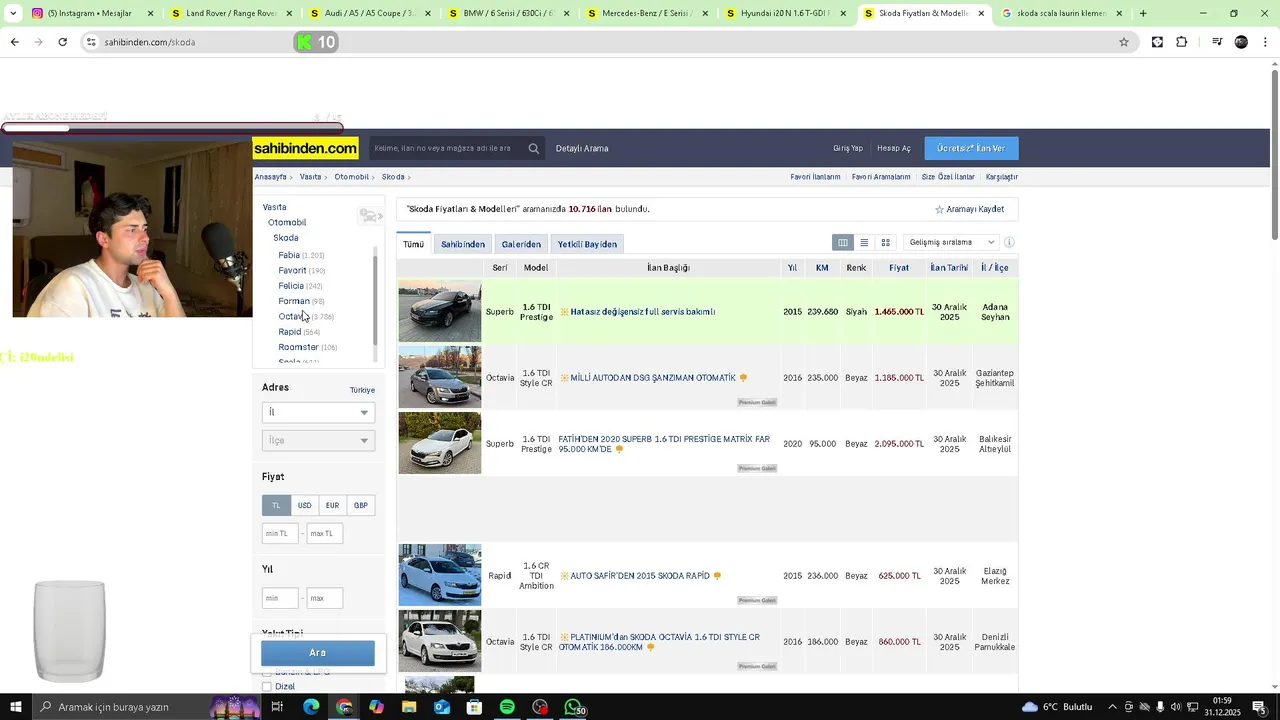Click the volume speaker icon in tray

point(1178,707)
